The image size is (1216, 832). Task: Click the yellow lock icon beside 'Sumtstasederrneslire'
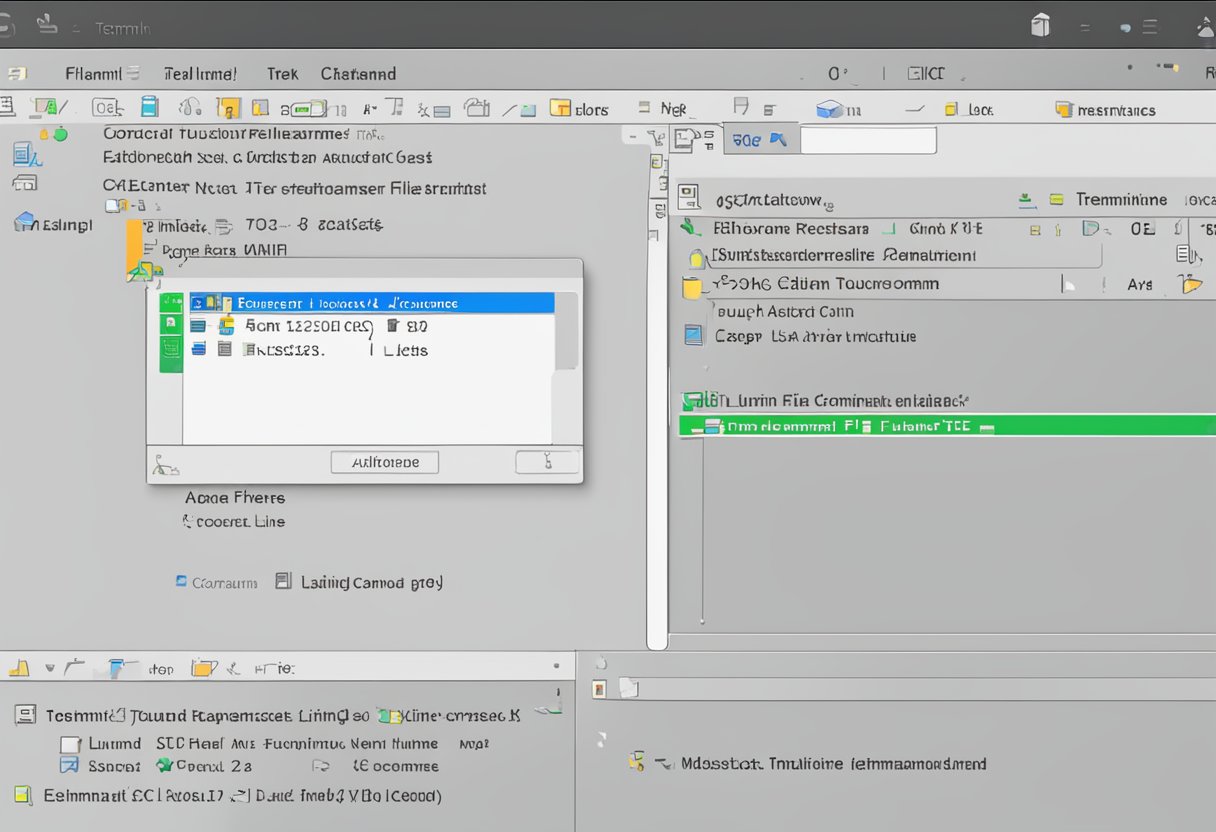(x=696, y=258)
